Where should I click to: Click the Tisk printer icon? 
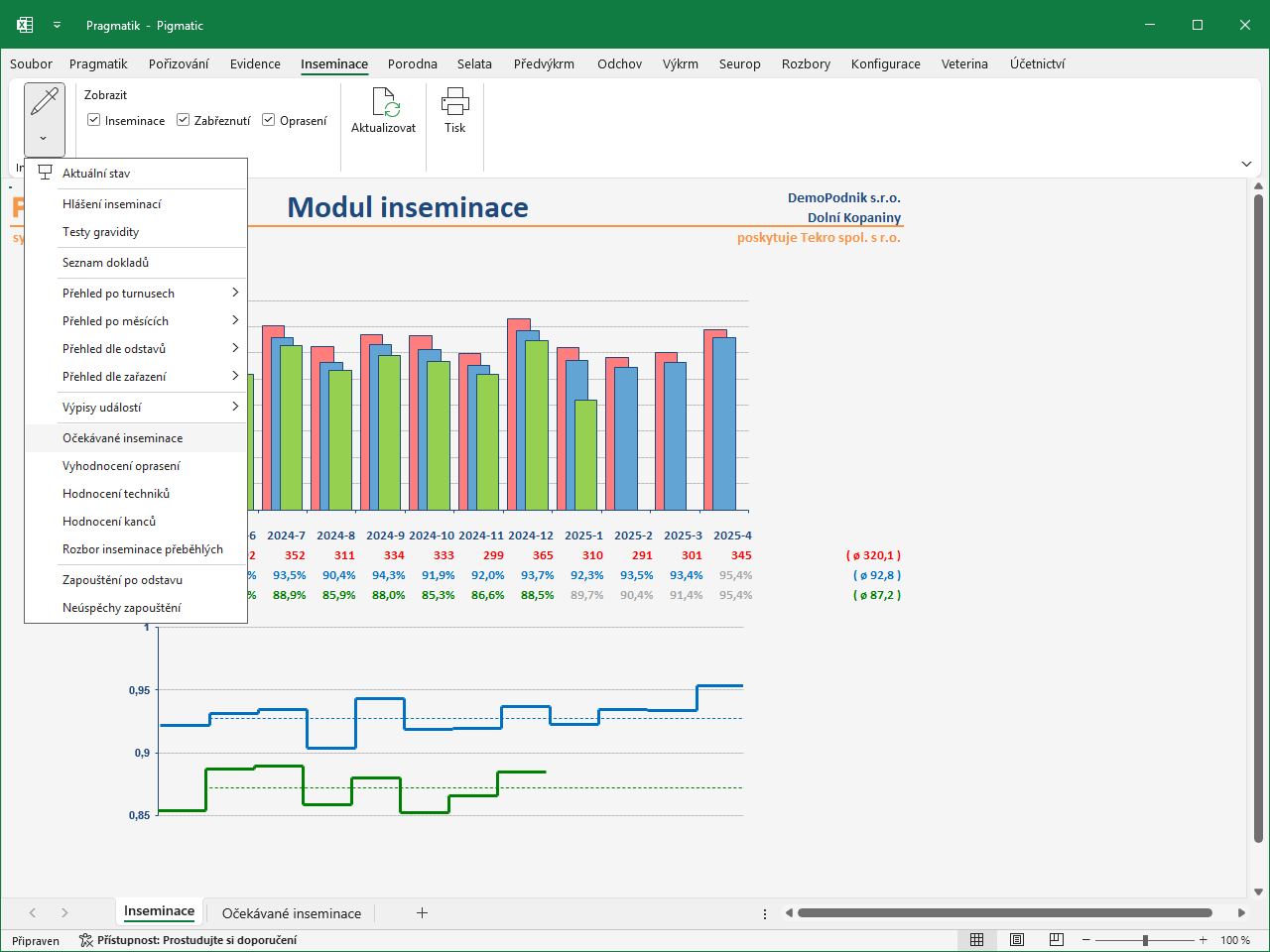point(455,101)
